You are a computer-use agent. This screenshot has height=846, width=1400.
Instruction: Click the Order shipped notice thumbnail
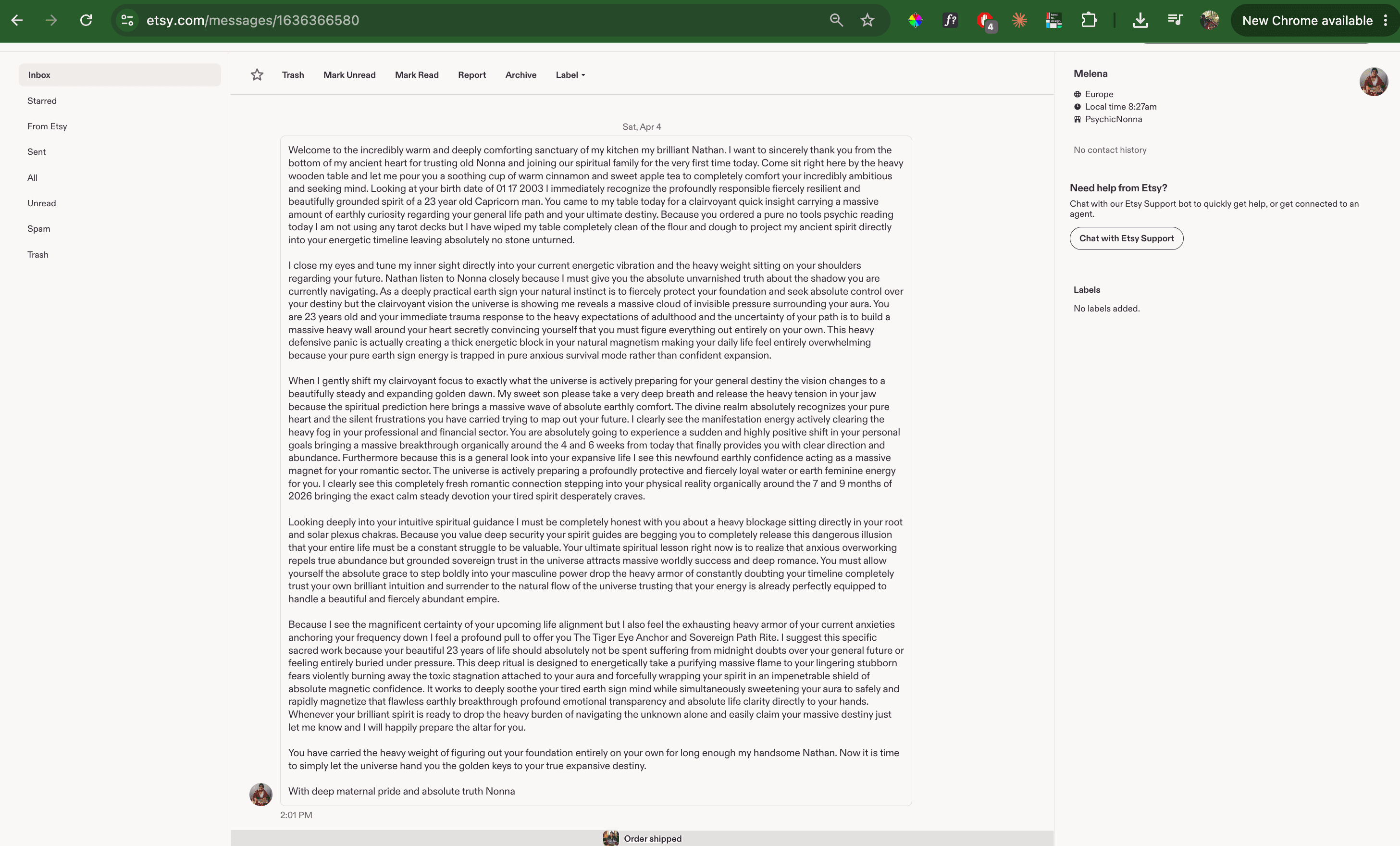point(611,839)
